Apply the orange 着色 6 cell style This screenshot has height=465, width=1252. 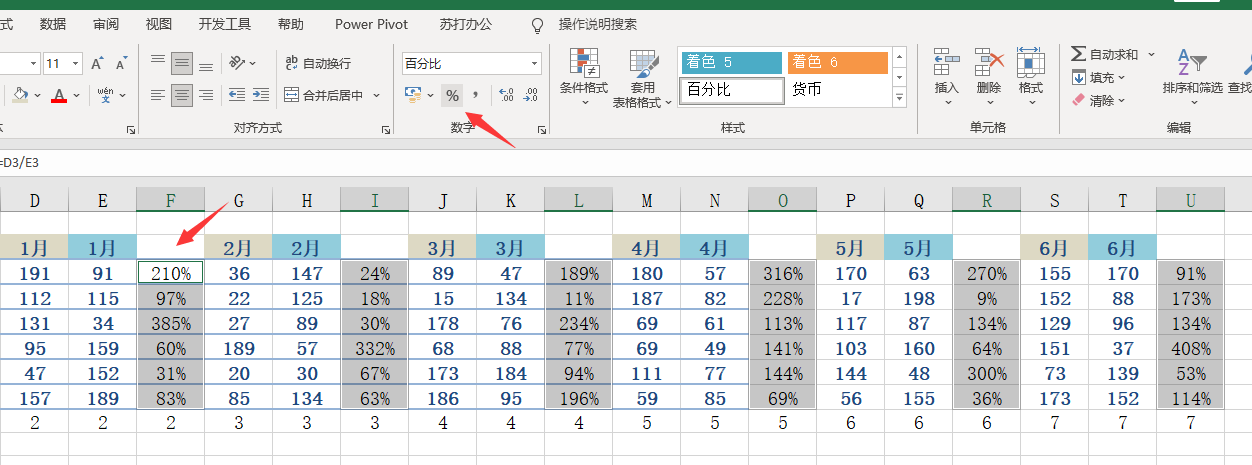[837, 62]
